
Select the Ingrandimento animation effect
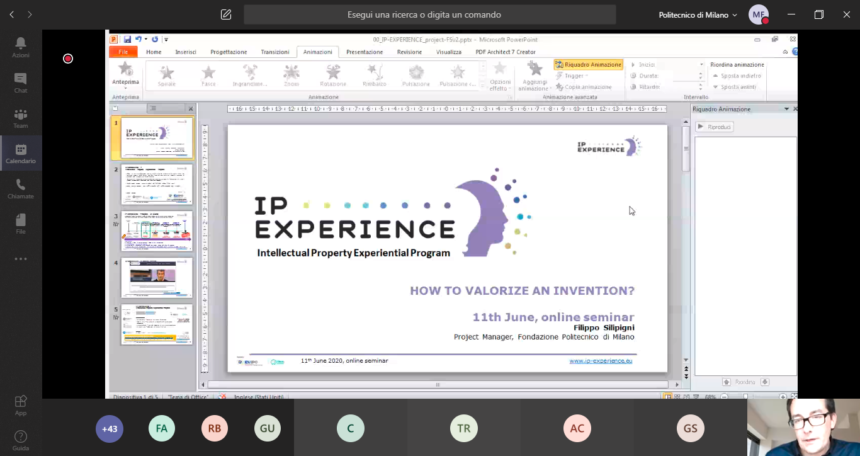[x=250, y=76]
